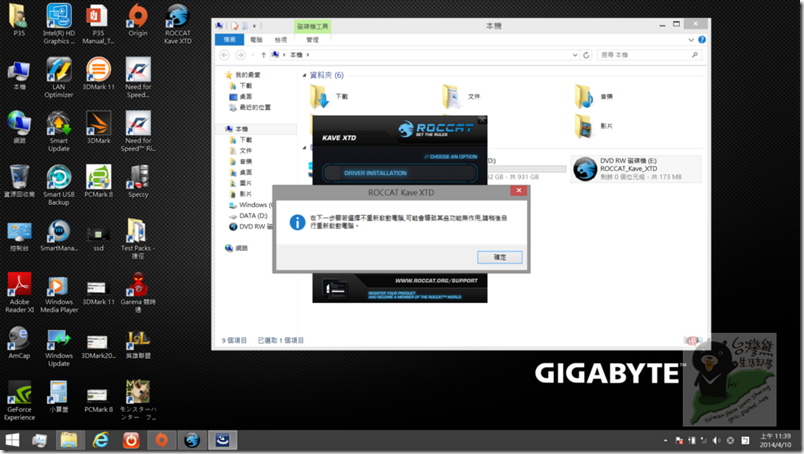Open the Origin desktop shortcut
Viewport: 804px width, 454px height.
coord(137,21)
